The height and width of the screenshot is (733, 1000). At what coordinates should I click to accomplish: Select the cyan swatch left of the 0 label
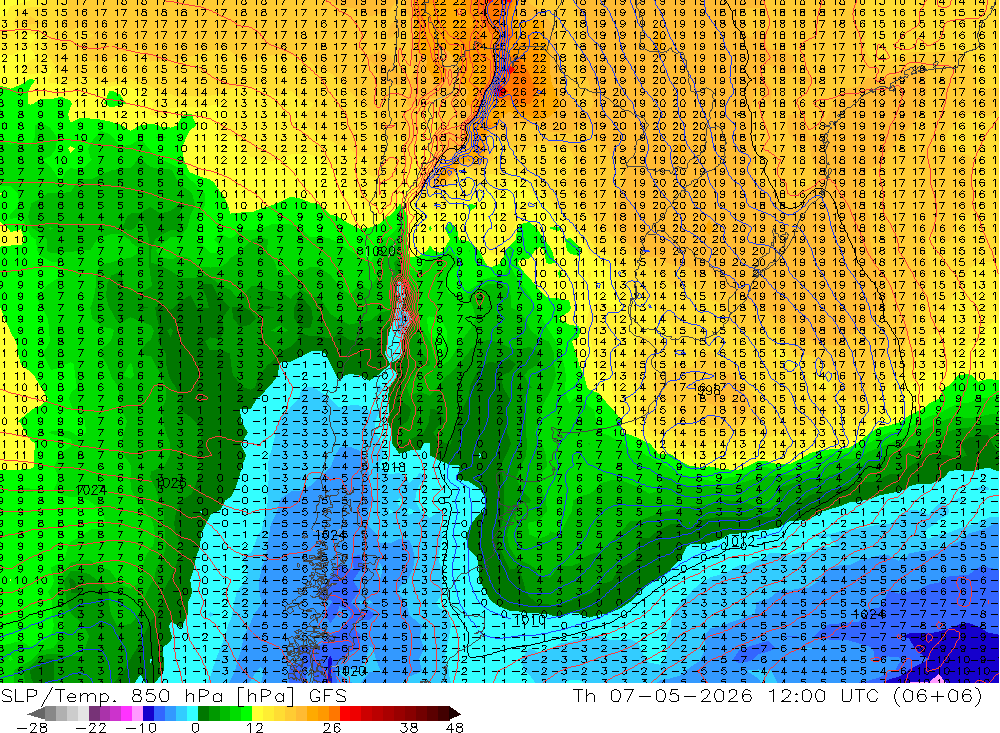pos(192,713)
